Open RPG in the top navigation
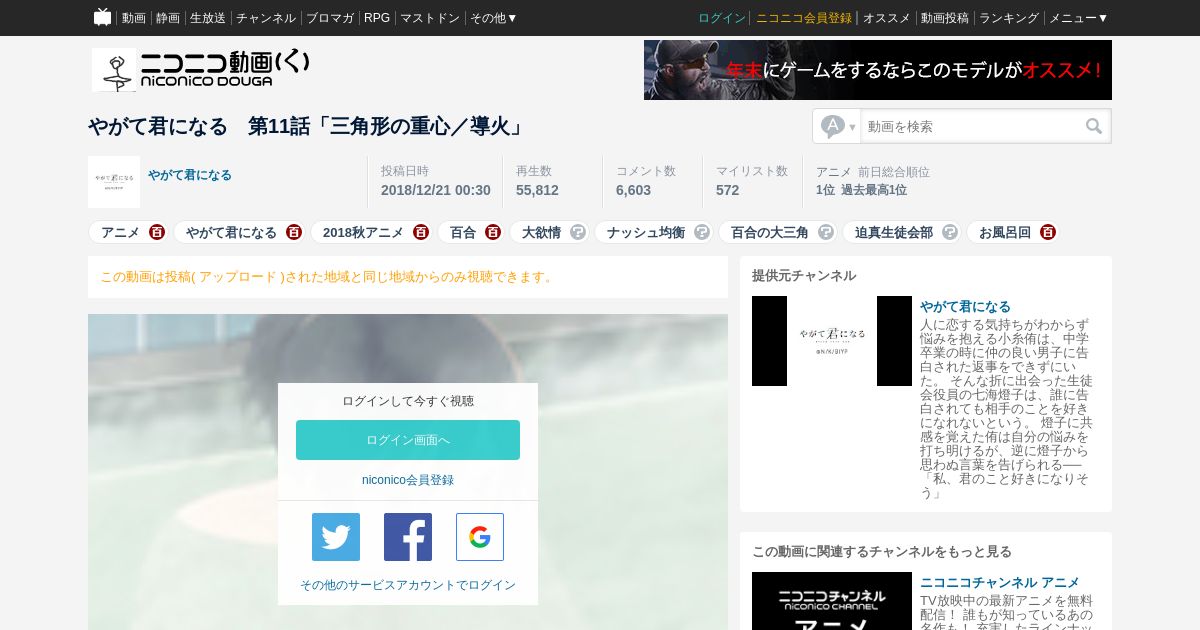The height and width of the screenshot is (630, 1200). click(377, 18)
